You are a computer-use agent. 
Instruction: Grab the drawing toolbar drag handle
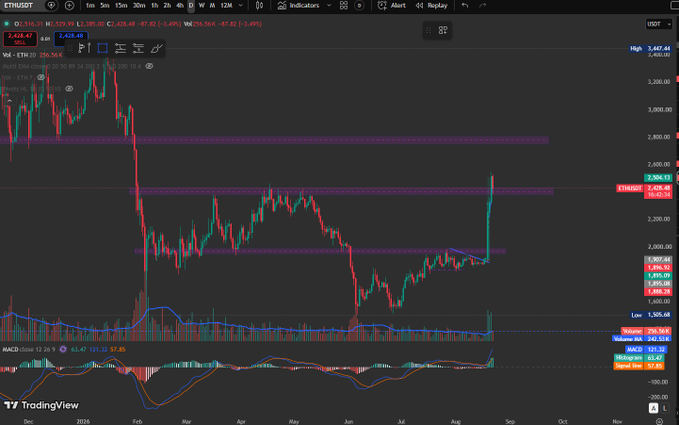(x=70, y=48)
